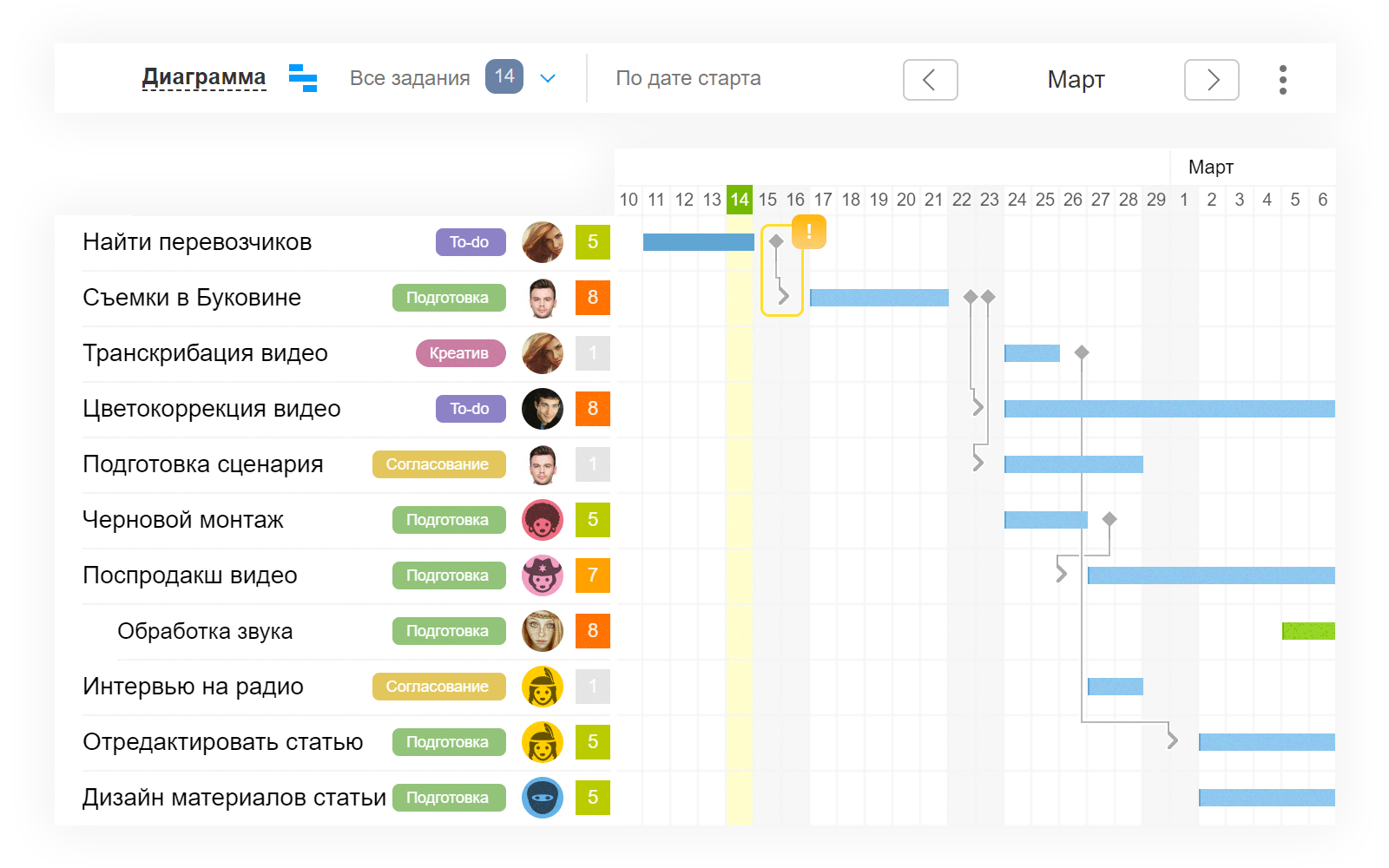Image resolution: width=1389 pixels, height=868 pixels.
Task: Select Интервью на радио Gantt bar
Action: click(x=1116, y=687)
